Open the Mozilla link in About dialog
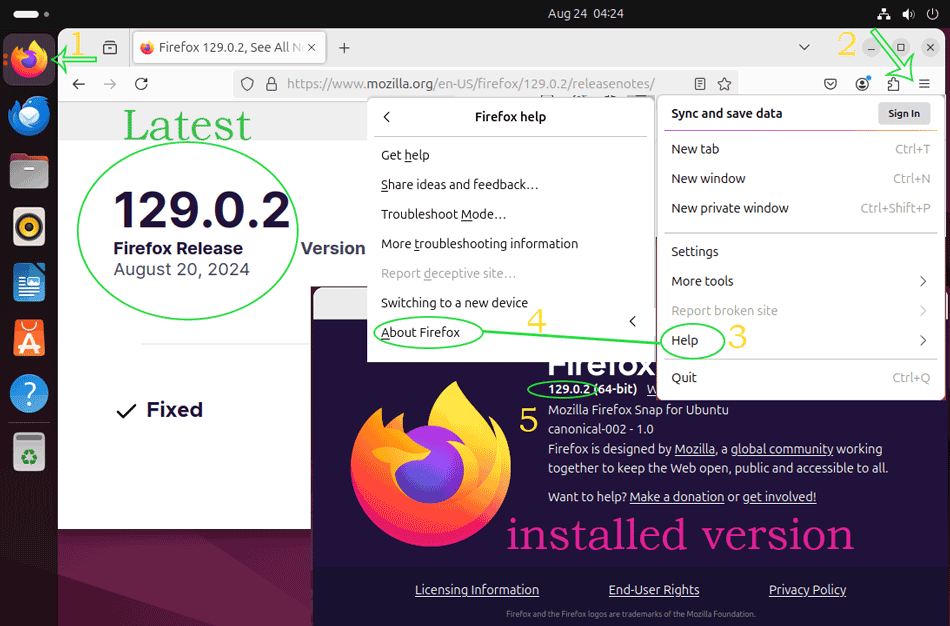950x626 pixels. [x=694, y=449]
